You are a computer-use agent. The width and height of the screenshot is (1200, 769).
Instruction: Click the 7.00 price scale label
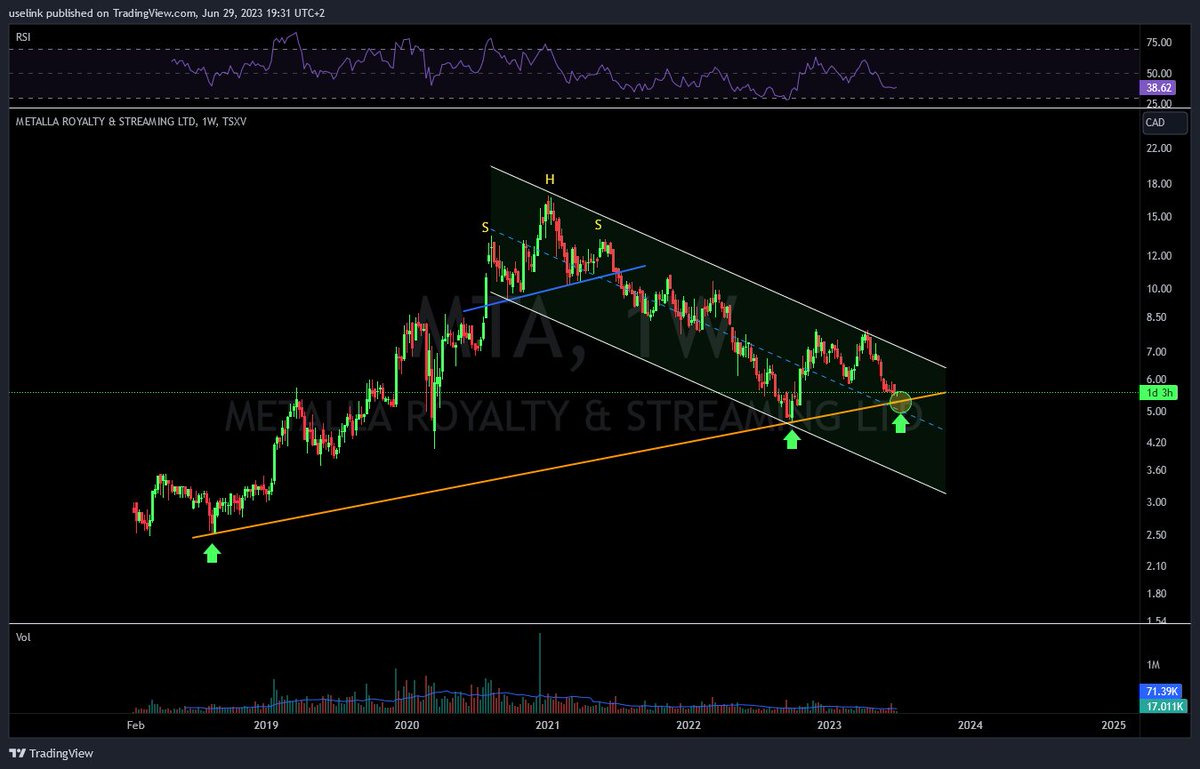click(x=1159, y=352)
